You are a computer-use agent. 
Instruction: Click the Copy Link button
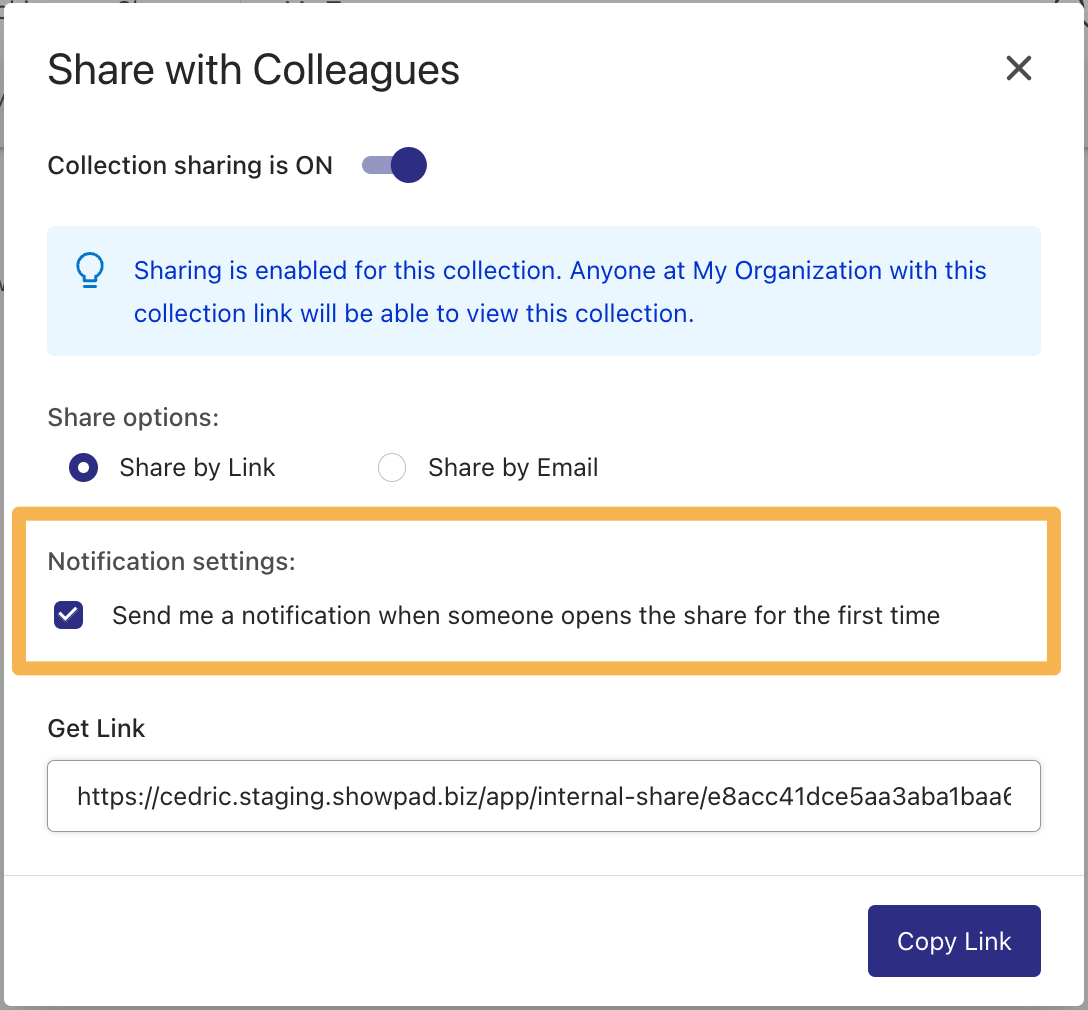[x=954, y=941]
